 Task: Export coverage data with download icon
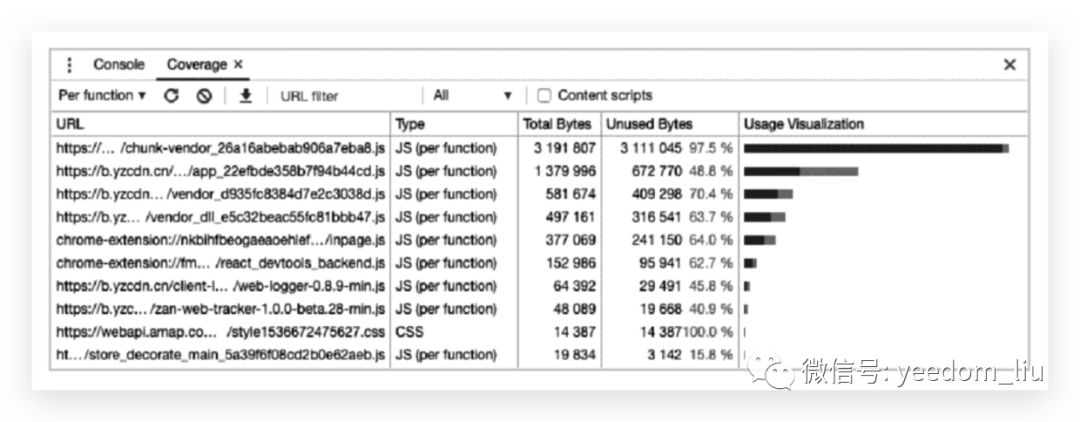tap(246, 96)
